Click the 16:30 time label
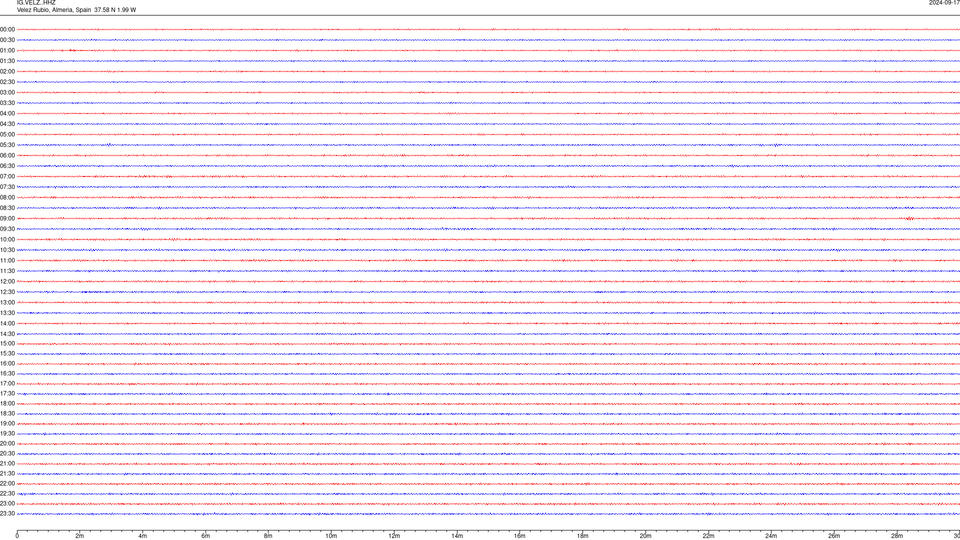 [x=7, y=374]
